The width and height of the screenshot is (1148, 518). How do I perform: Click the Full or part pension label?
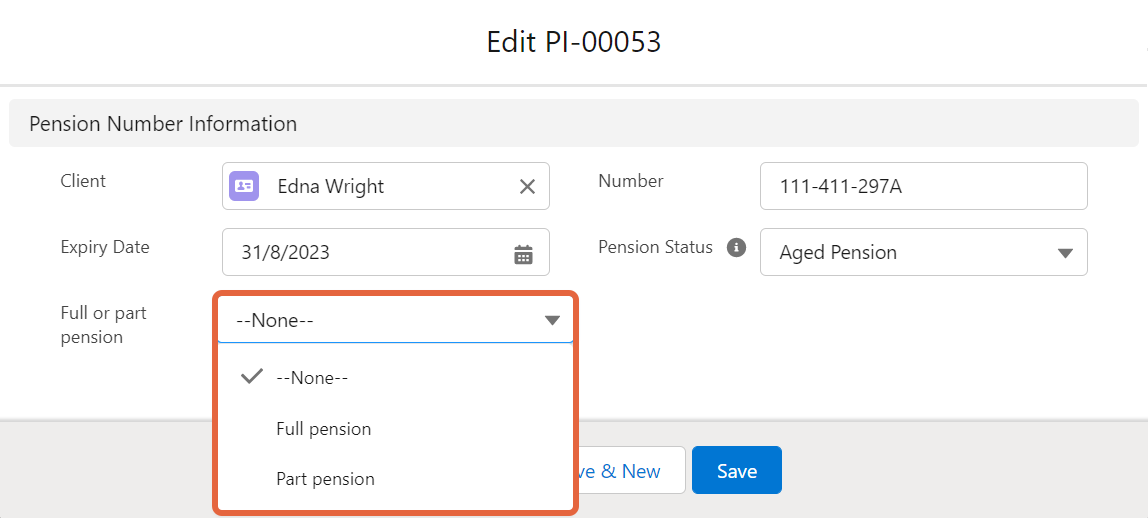tap(103, 325)
